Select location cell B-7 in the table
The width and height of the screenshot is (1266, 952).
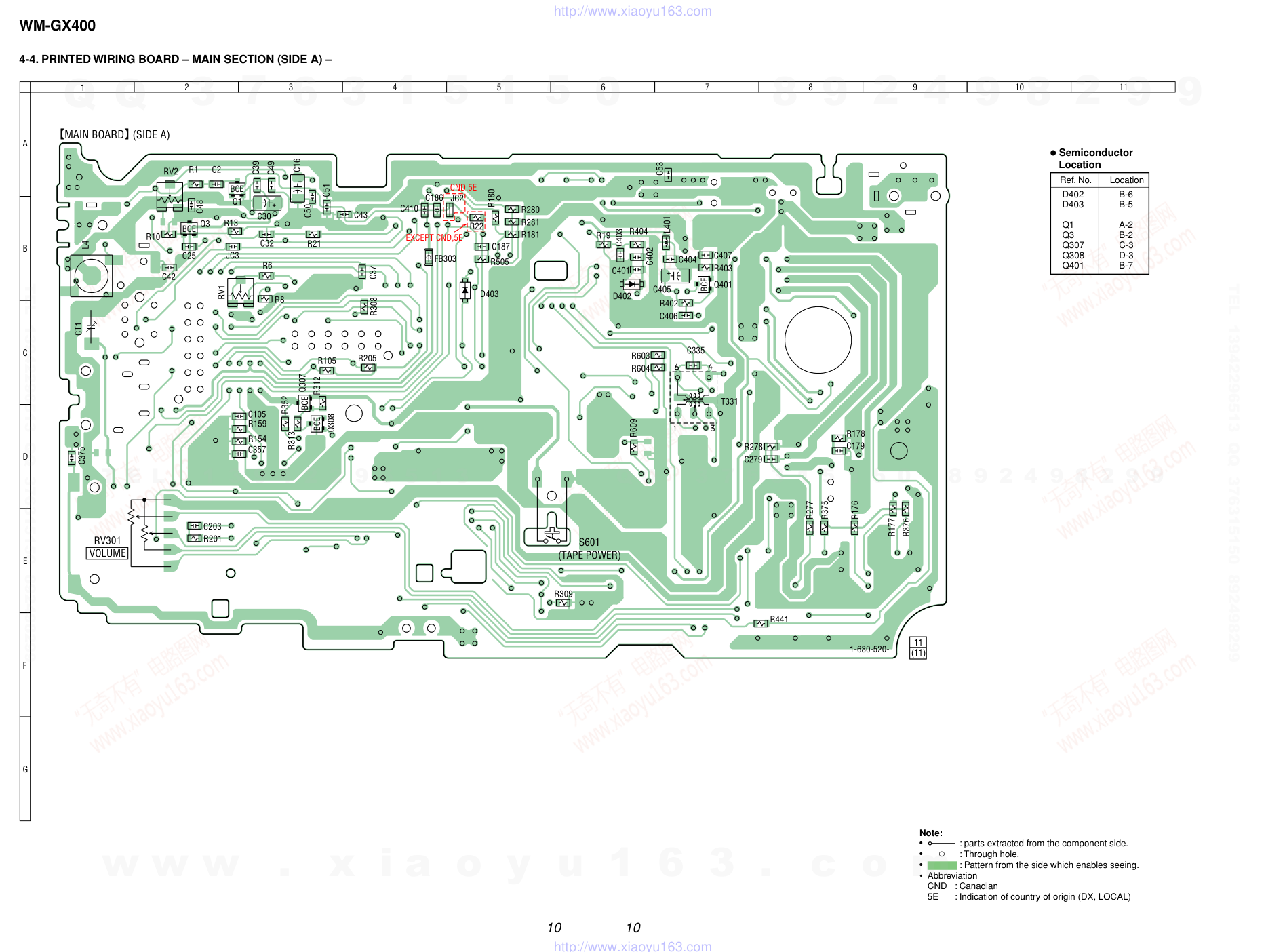(1126, 266)
